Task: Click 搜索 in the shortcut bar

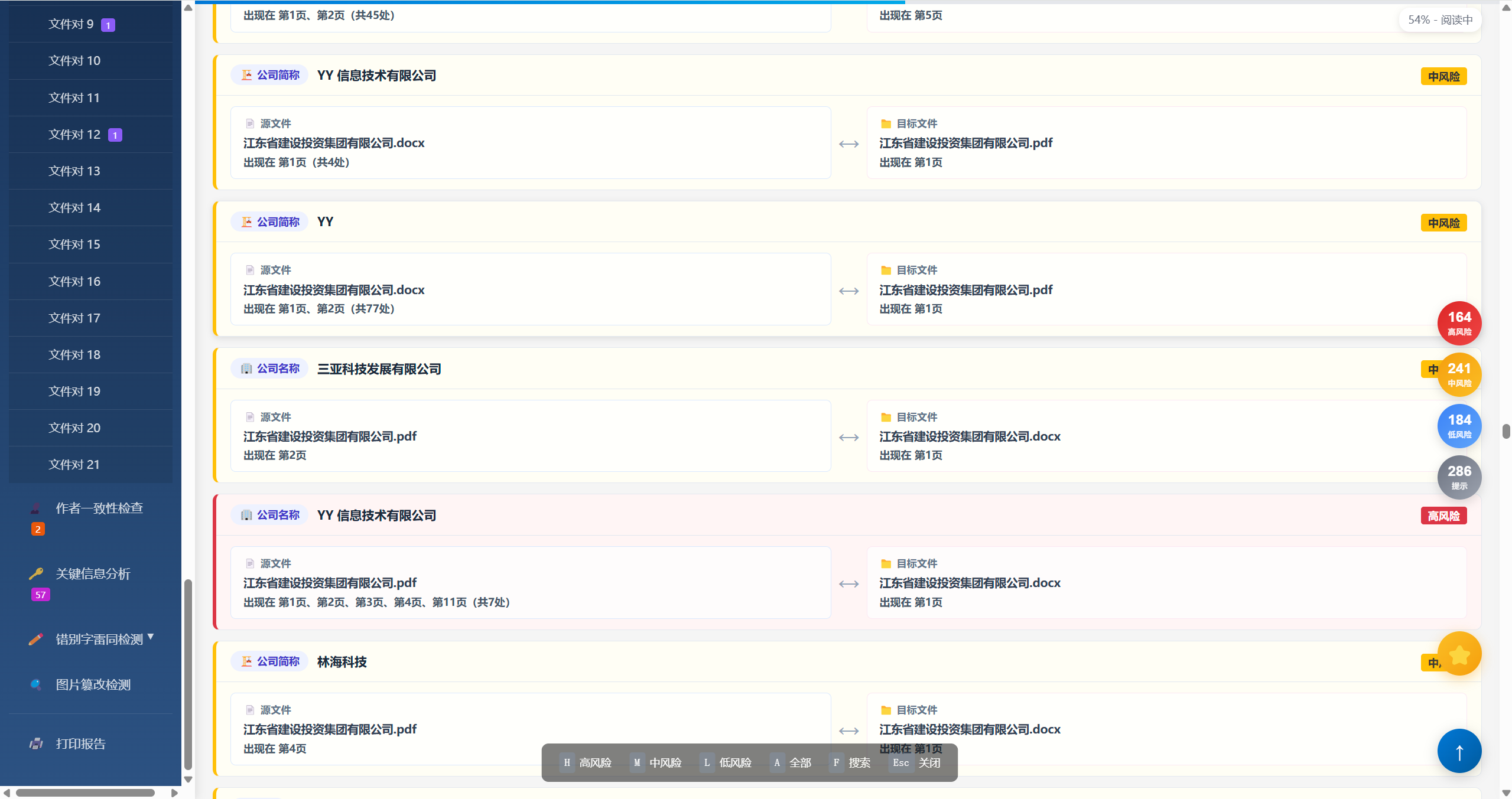Action: coord(850,763)
